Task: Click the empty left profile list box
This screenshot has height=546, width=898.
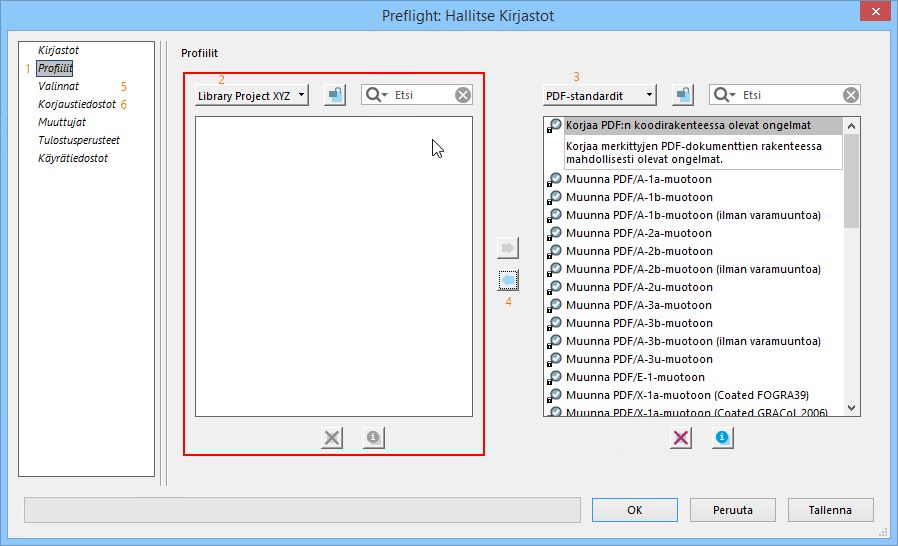Action: pos(334,266)
